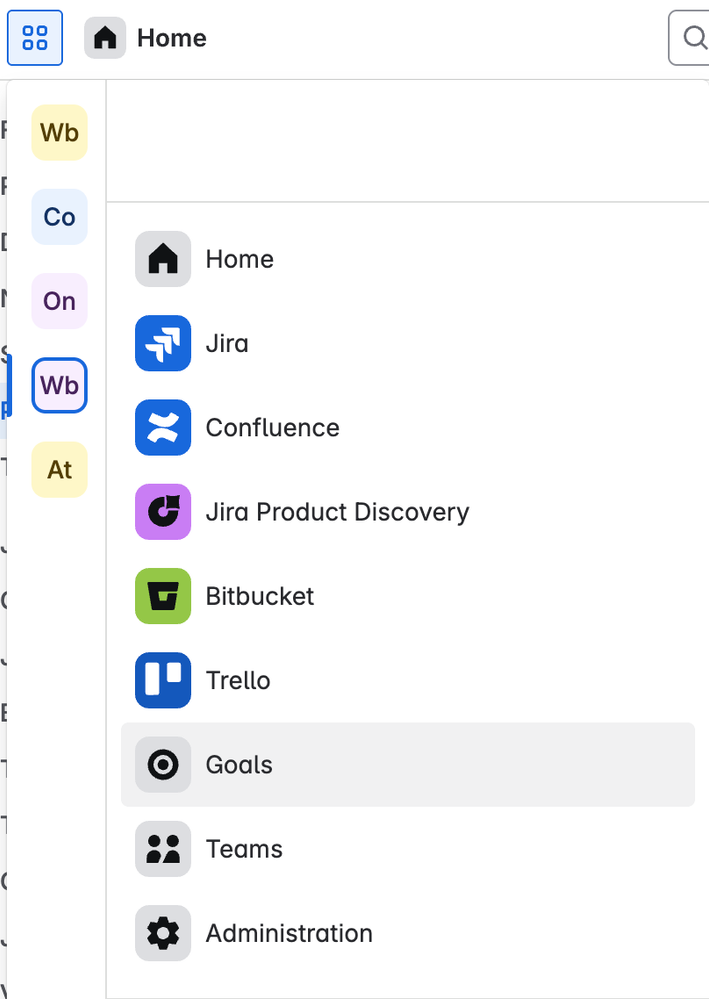Open Administration from the app list
Viewport: 709px width, 999px height.
(408, 933)
